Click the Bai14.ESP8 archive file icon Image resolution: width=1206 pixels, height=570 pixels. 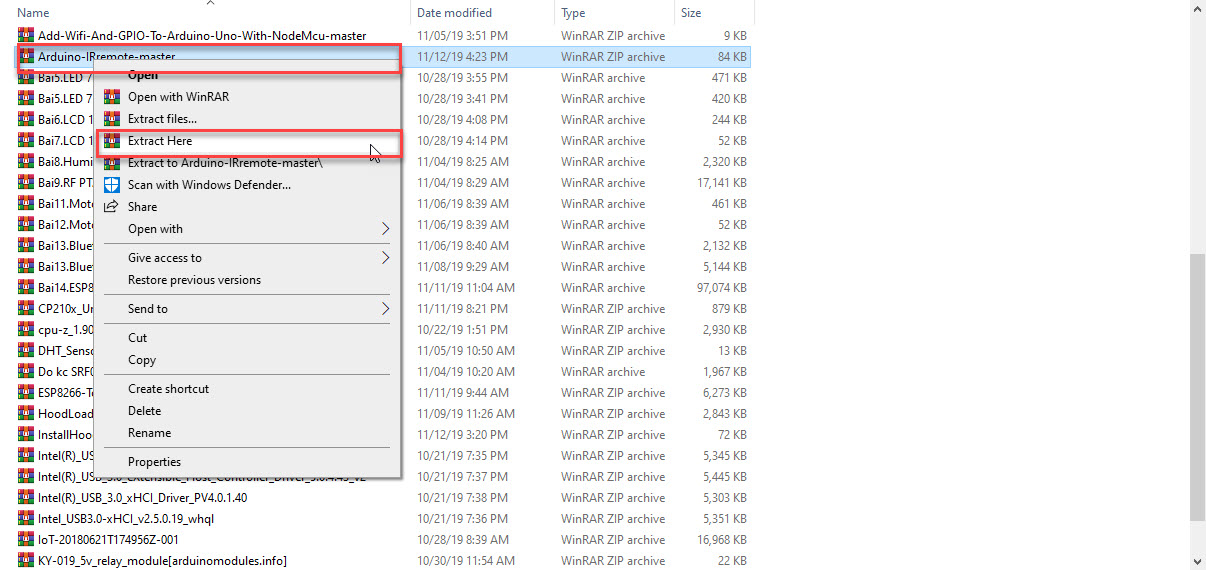tap(26, 288)
